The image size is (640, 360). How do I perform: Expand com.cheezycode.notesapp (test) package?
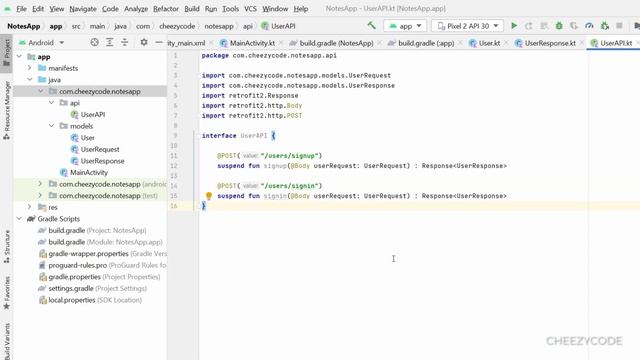pos(40,196)
